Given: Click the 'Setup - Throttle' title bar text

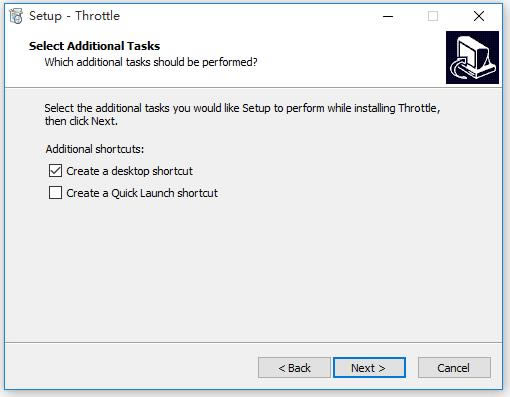Looking at the screenshot, I should click(74, 16).
